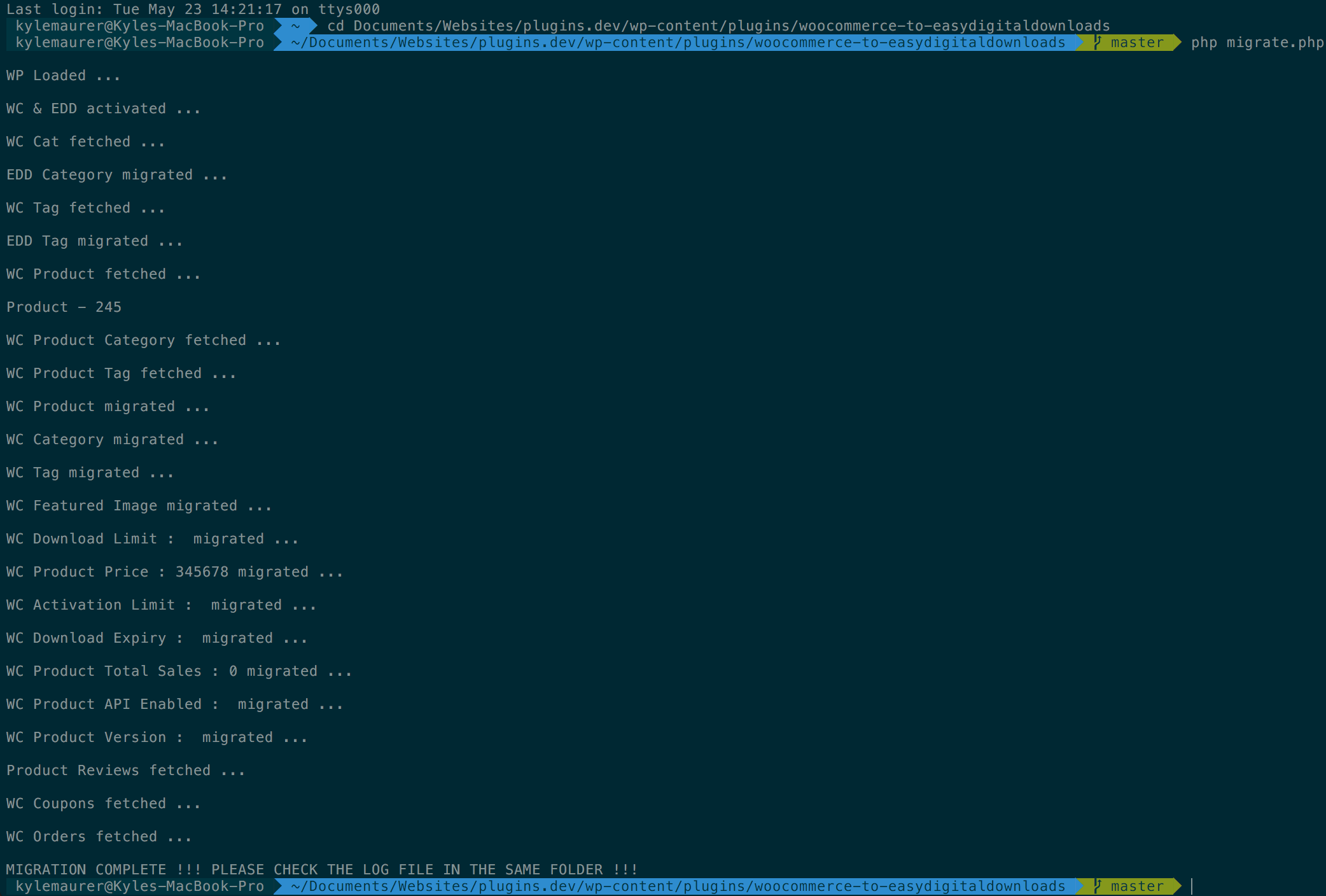Click the directory path segment on the migrate.php line
Image resolution: width=1326 pixels, height=896 pixels.
(x=678, y=42)
